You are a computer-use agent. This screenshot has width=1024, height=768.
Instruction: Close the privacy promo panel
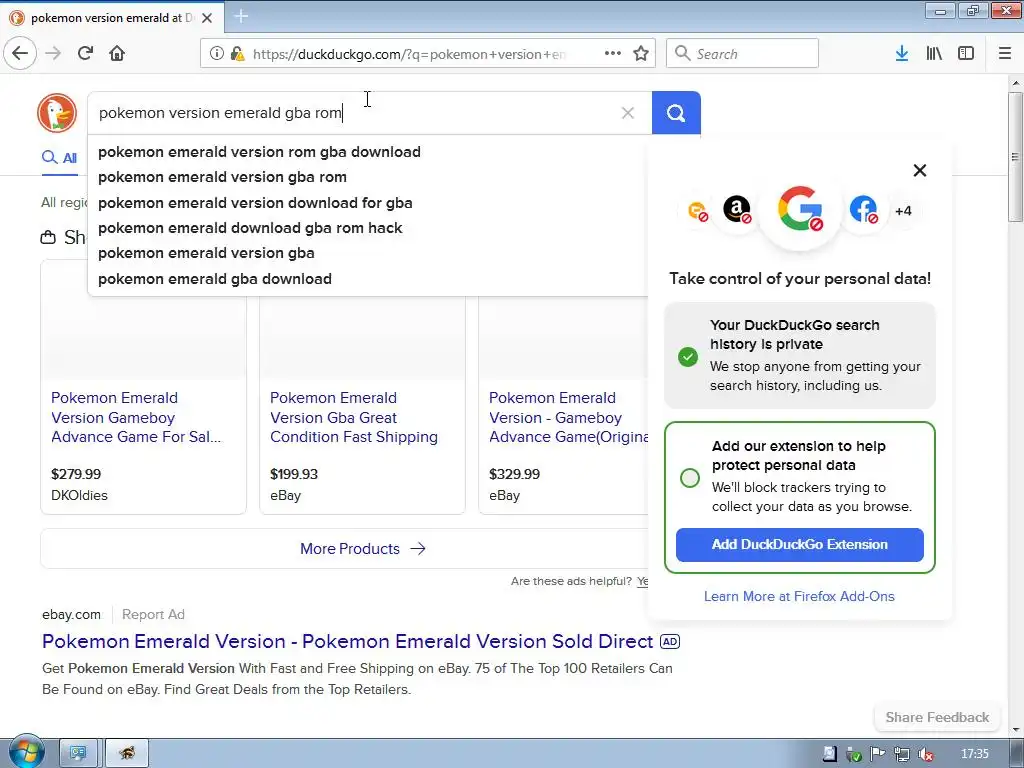coord(920,170)
